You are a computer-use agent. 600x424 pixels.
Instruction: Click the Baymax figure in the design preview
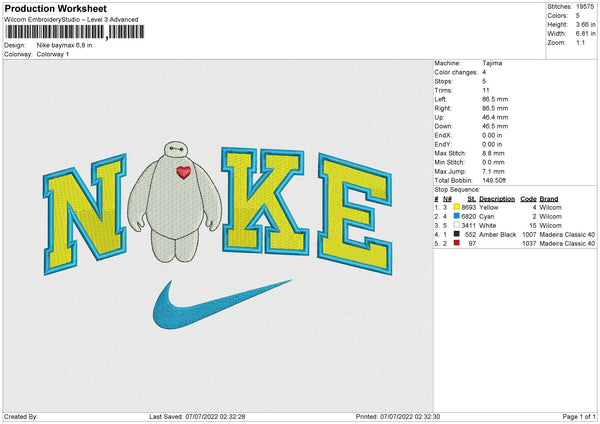pyautogui.click(x=174, y=202)
